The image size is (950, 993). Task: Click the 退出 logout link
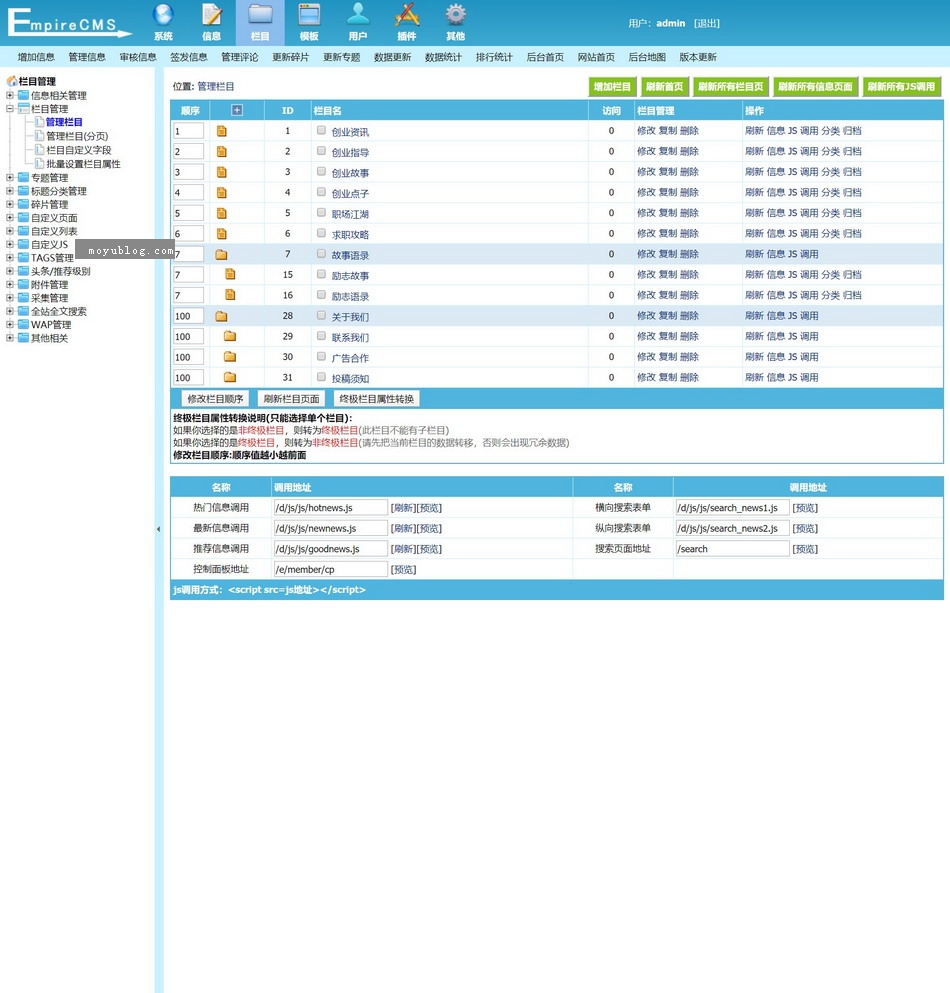[706, 23]
